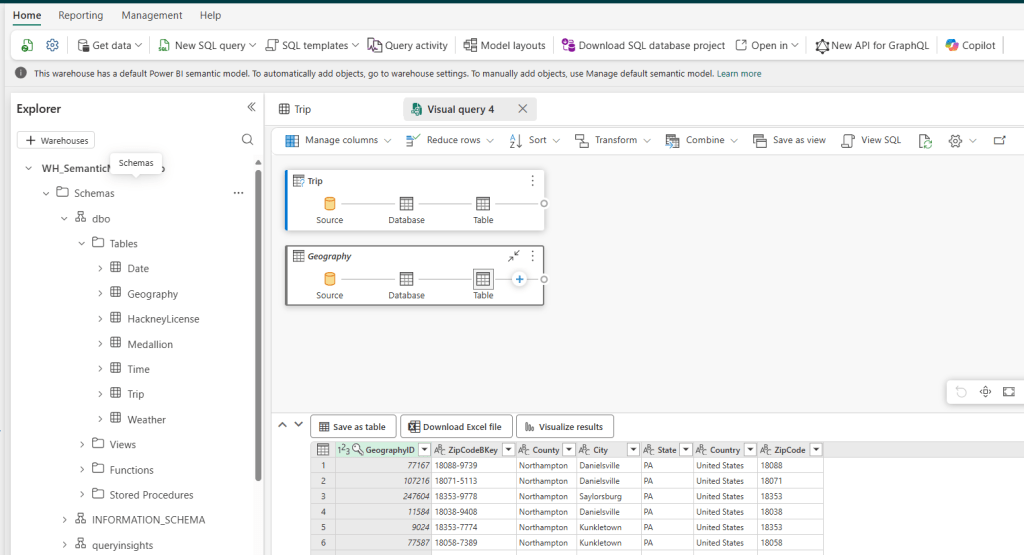Click the search icon in Explorer
Image resolution: width=1024 pixels, height=555 pixels.
(x=248, y=140)
